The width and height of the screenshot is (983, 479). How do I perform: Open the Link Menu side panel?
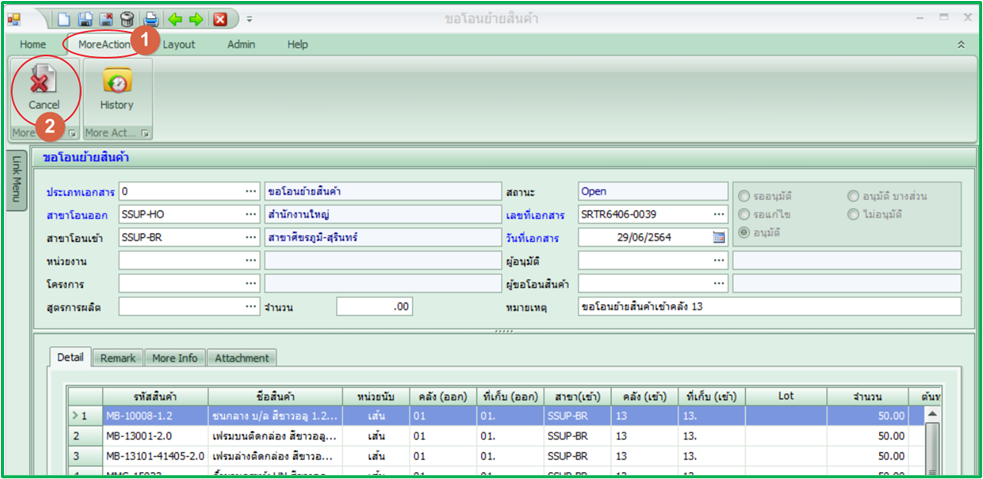17,181
